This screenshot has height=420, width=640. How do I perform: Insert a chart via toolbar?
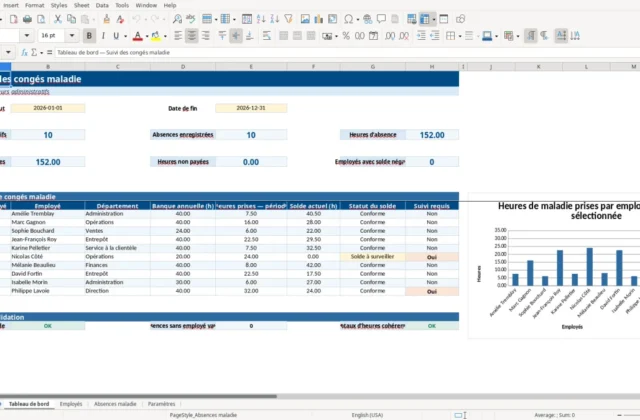(x=318, y=19)
